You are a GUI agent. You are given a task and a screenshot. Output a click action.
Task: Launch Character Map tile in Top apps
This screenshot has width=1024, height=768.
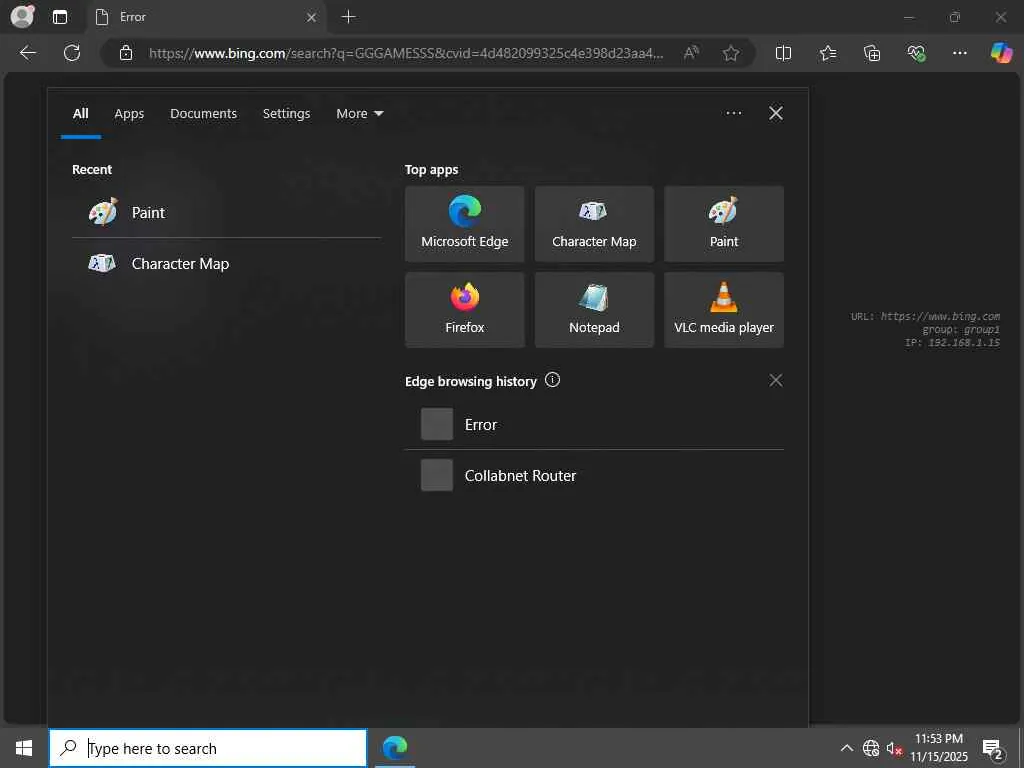[x=594, y=224]
